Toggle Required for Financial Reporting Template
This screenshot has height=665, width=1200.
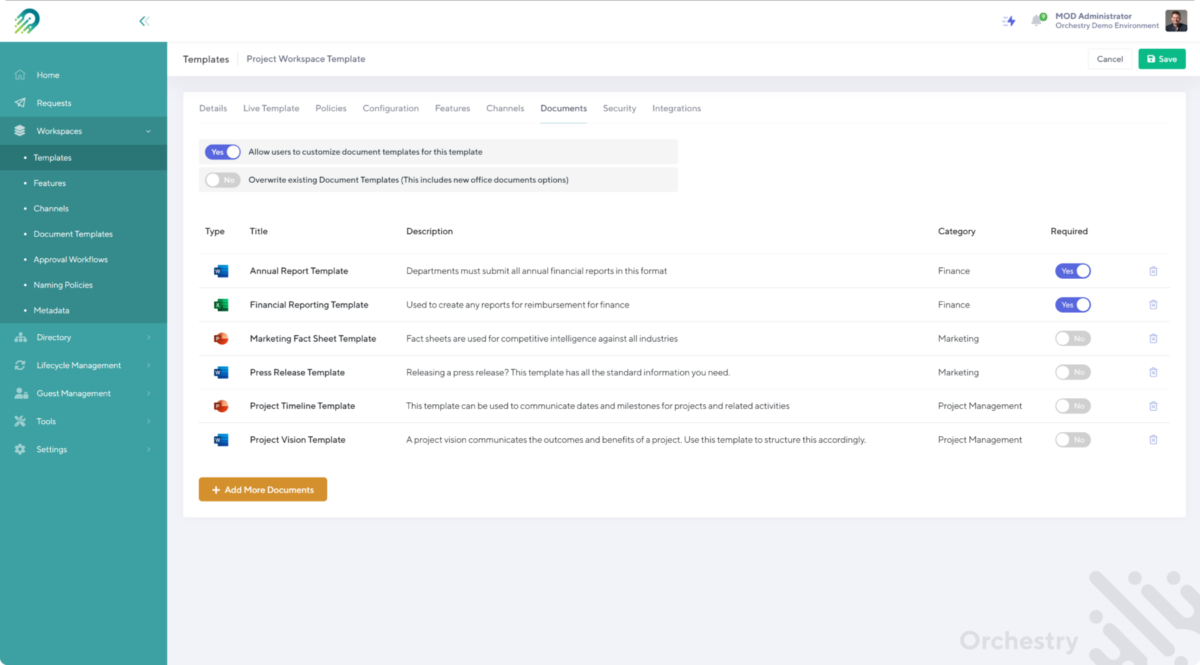coord(1073,305)
